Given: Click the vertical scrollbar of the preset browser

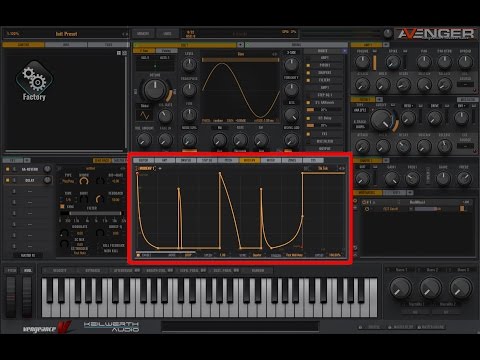Looking at the screenshot, I should pyautogui.click(x=126, y=102).
